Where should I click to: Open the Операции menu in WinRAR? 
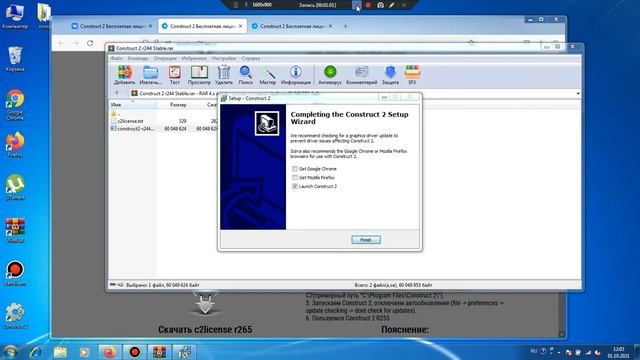[165, 58]
